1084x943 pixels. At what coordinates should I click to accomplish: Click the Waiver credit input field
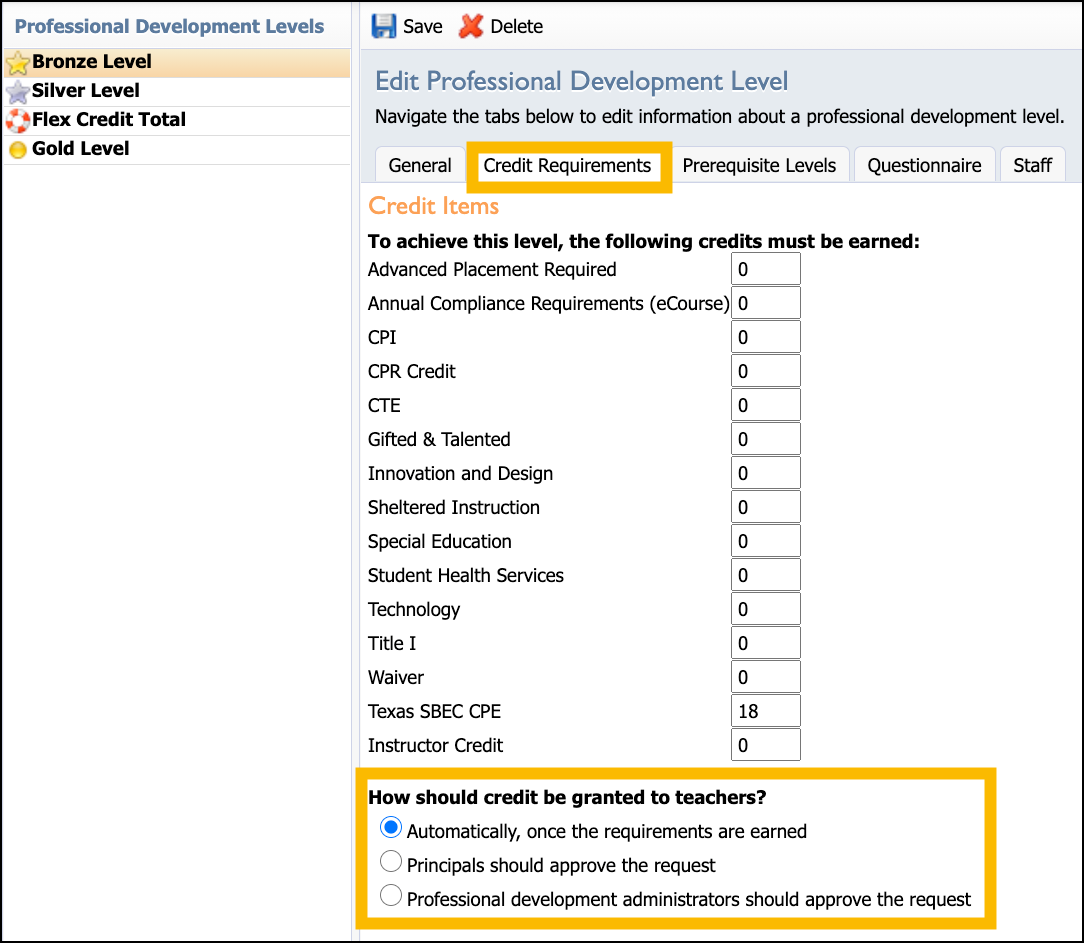point(765,677)
